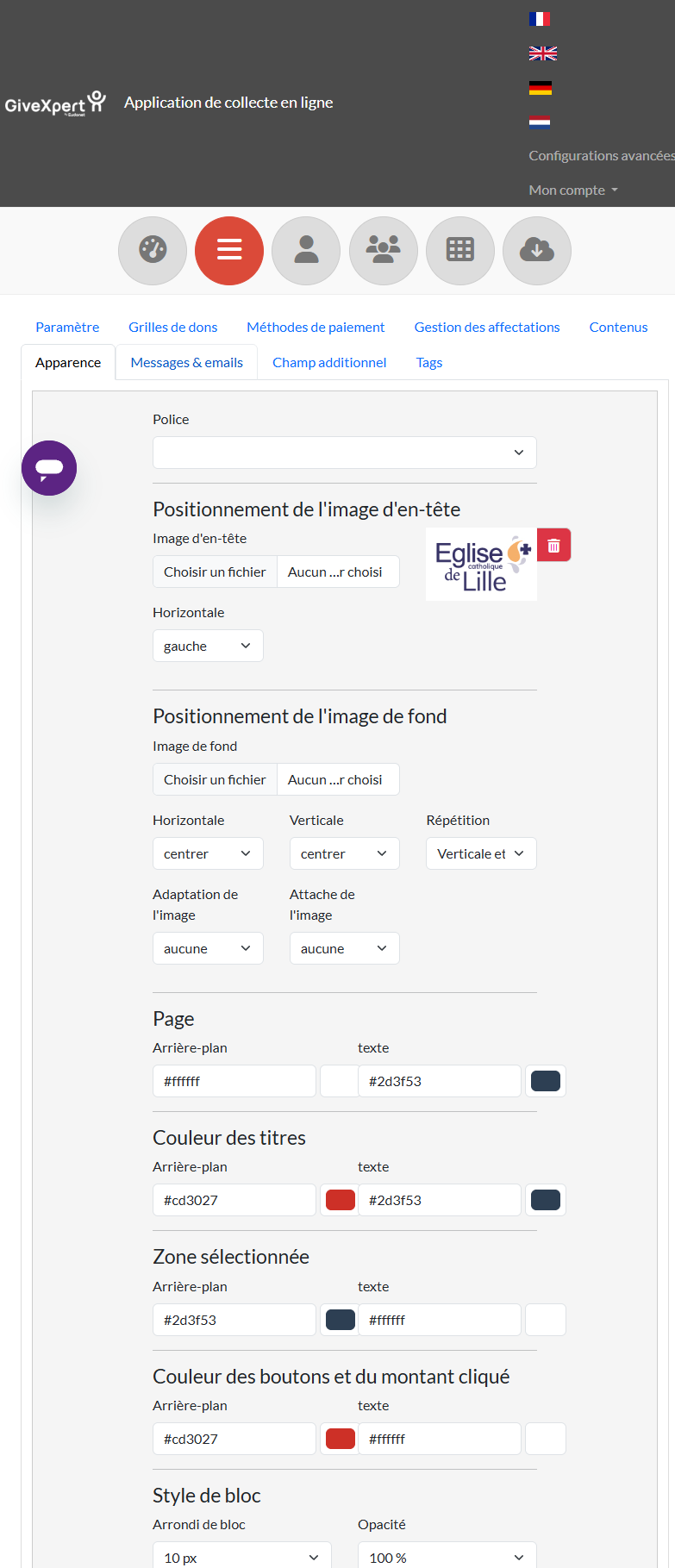This screenshot has width=675, height=1568.
Task: Open the single user profile icon
Action: (306, 251)
